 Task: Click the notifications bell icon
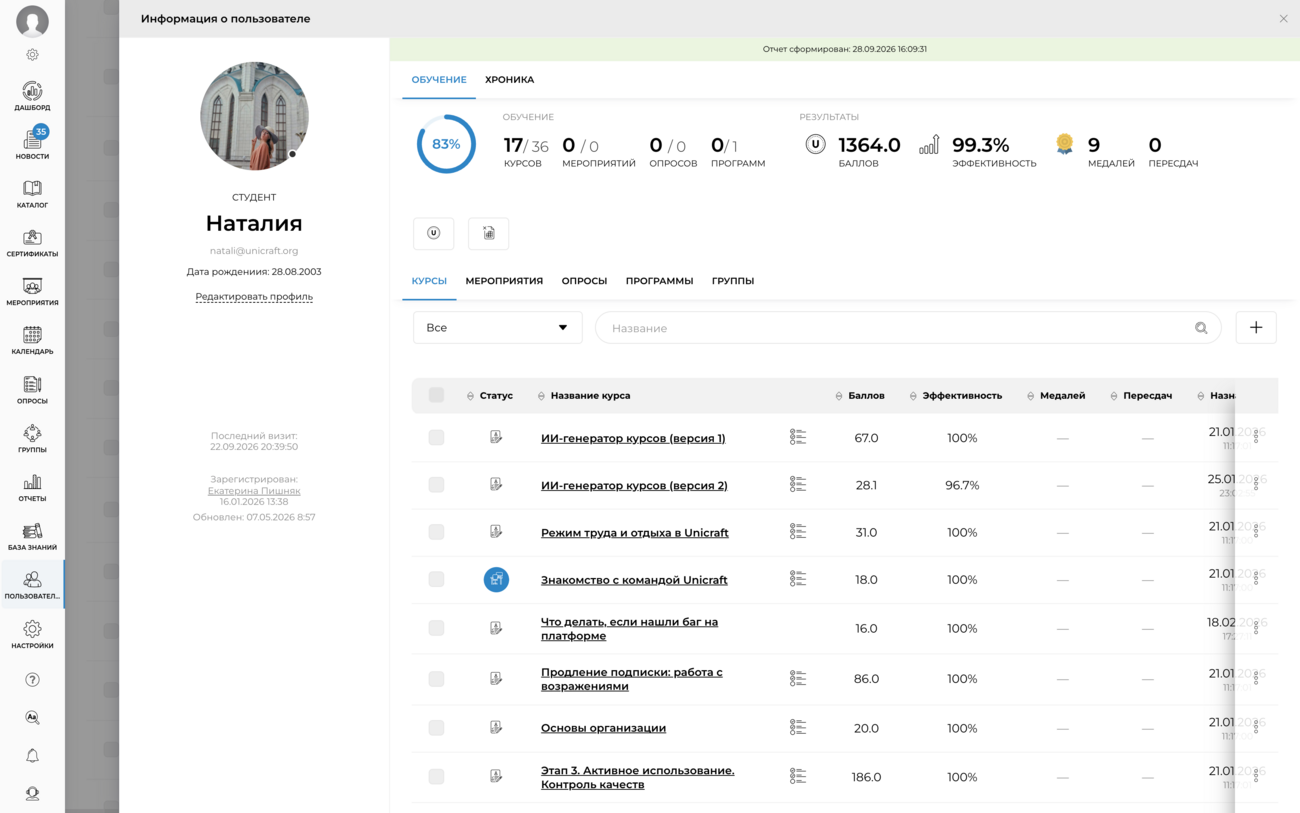[x=32, y=756]
